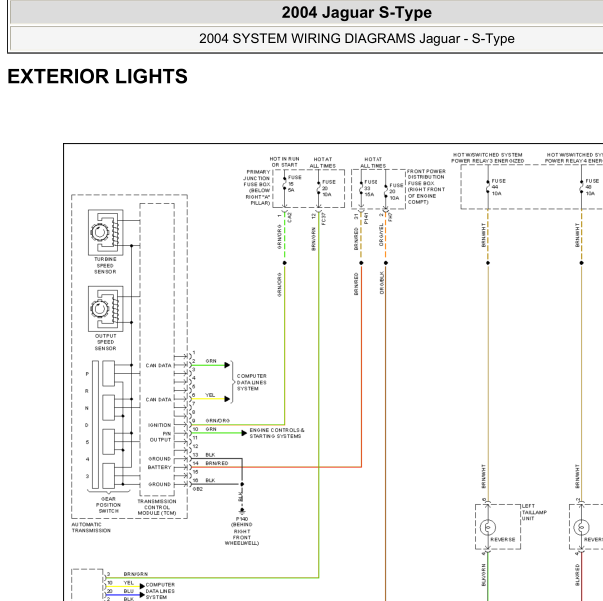Select "P140 (BEHIND RIGHT FRONT WHEELWELL)" text
603x601 pixels.
coord(242,531)
